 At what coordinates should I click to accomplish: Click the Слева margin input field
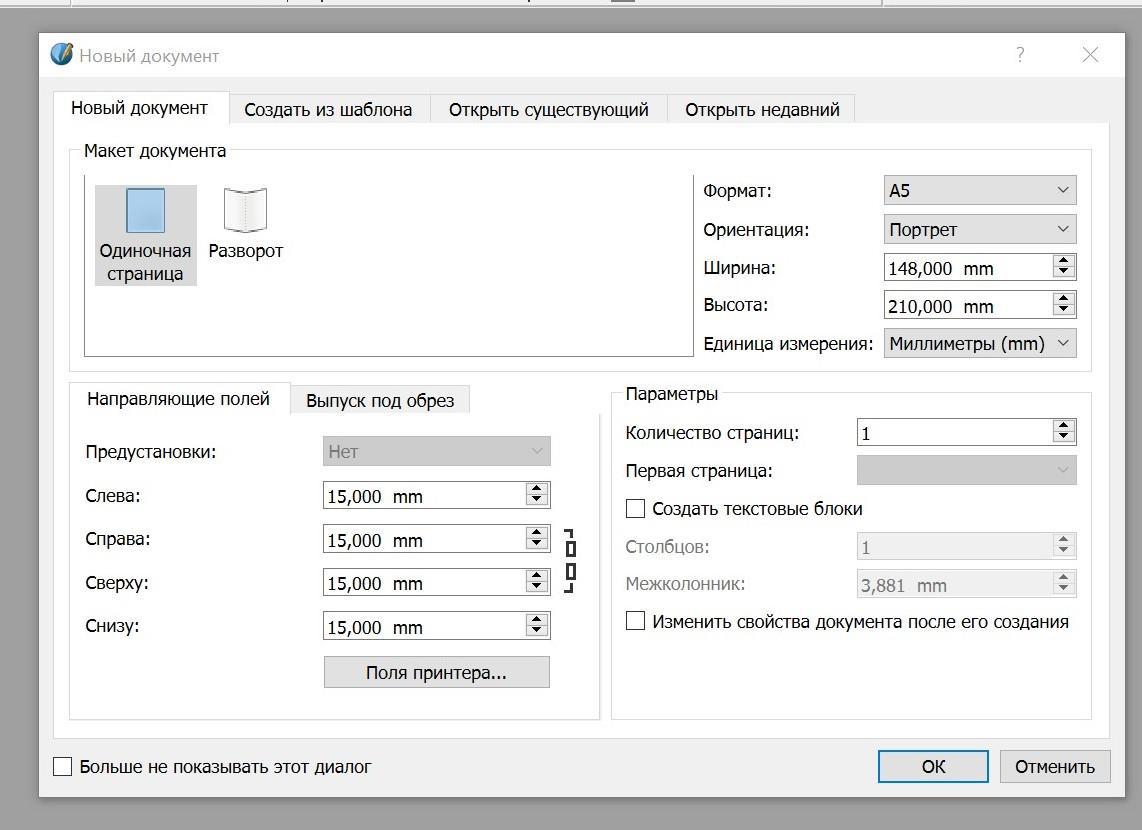[x=424, y=496]
